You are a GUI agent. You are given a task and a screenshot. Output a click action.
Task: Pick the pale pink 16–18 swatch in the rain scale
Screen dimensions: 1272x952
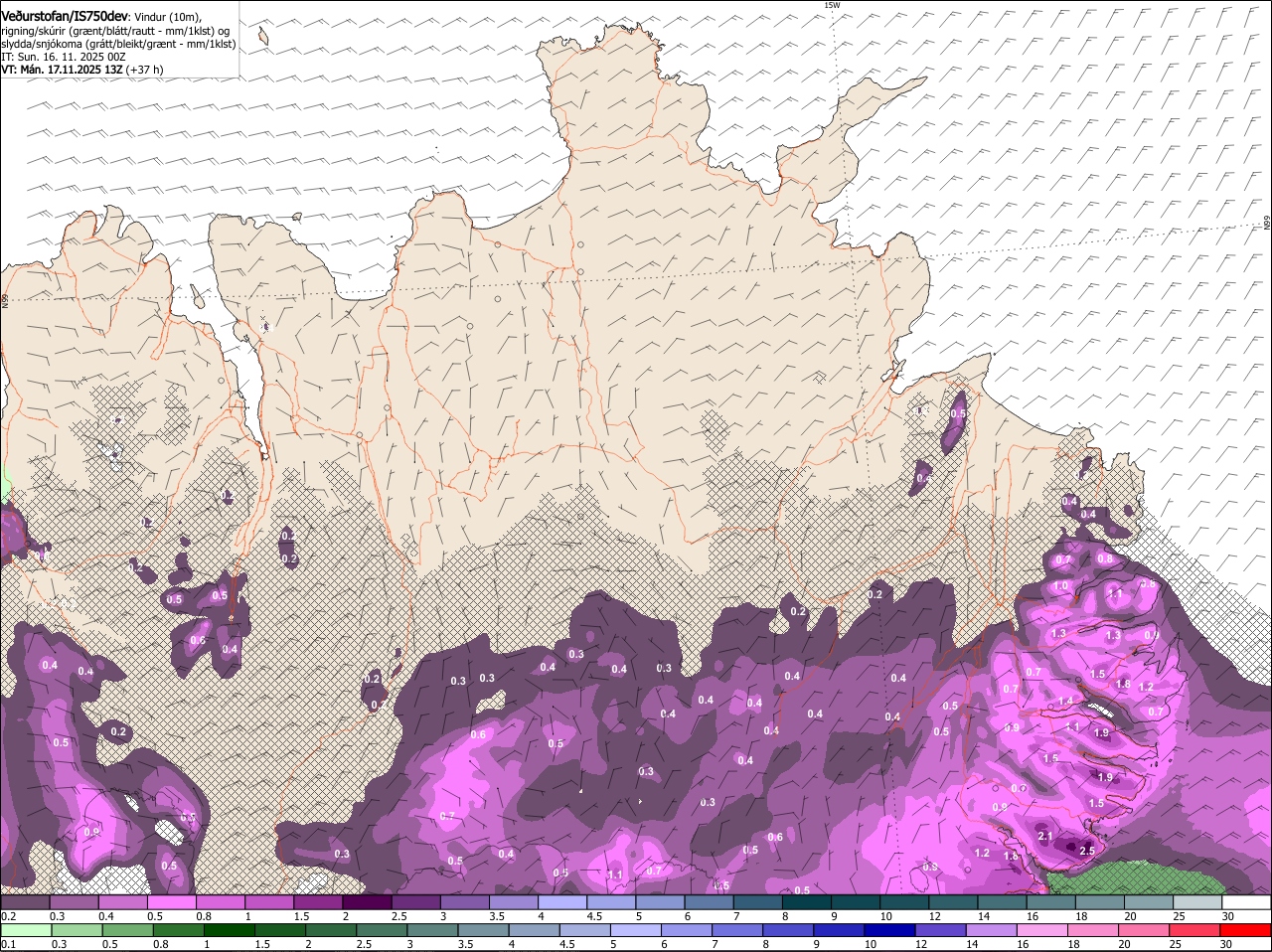pyautogui.click(x=1044, y=930)
